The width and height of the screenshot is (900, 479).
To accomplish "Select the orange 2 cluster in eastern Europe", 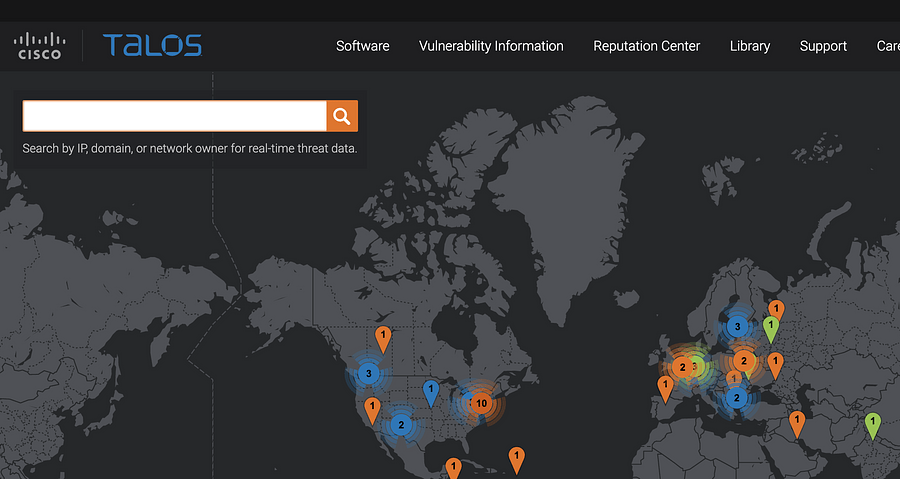I will pos(744,361).
